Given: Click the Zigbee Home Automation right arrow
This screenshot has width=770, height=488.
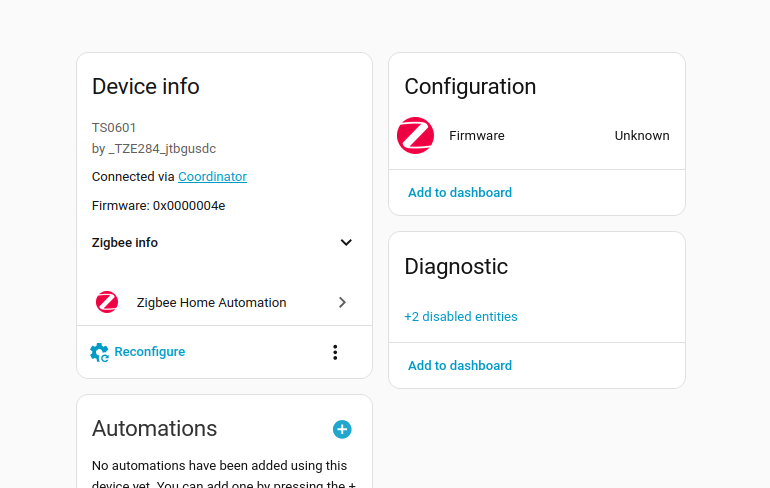Looking at the screenshot, I should (x=342, y=302).
